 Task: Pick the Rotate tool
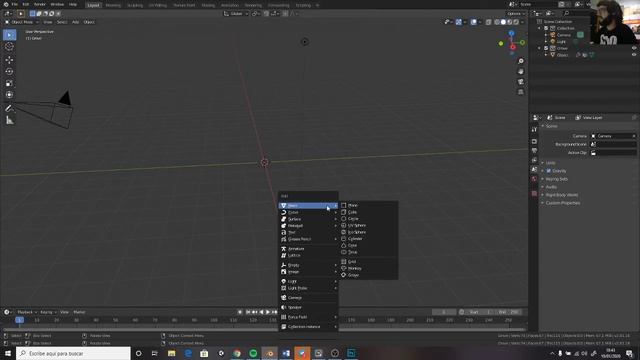pos(9,71)
